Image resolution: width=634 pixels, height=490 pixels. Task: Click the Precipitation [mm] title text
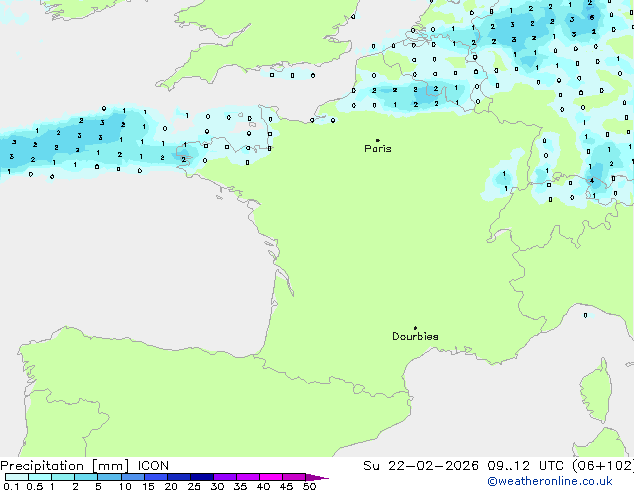click(65, 466)
